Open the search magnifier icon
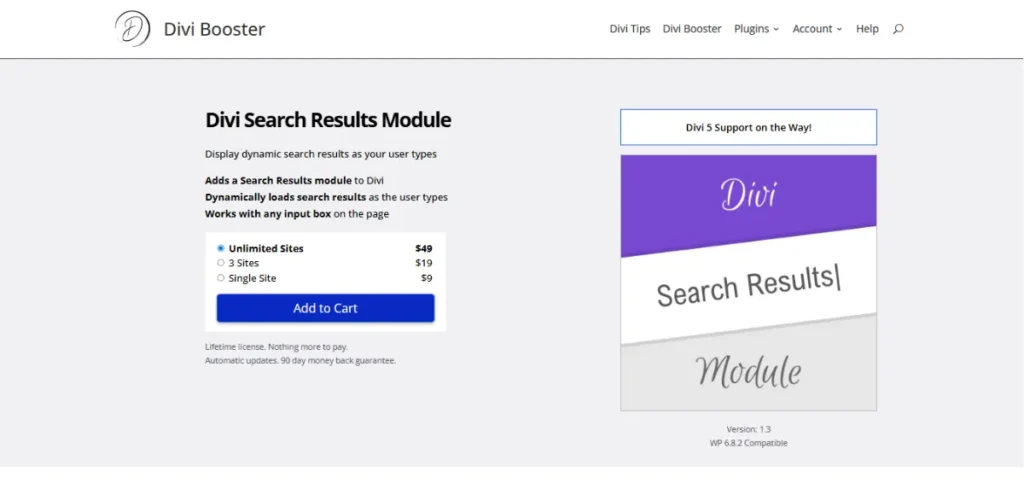The width and height of the screenshot is (1024, 483). 898,29
